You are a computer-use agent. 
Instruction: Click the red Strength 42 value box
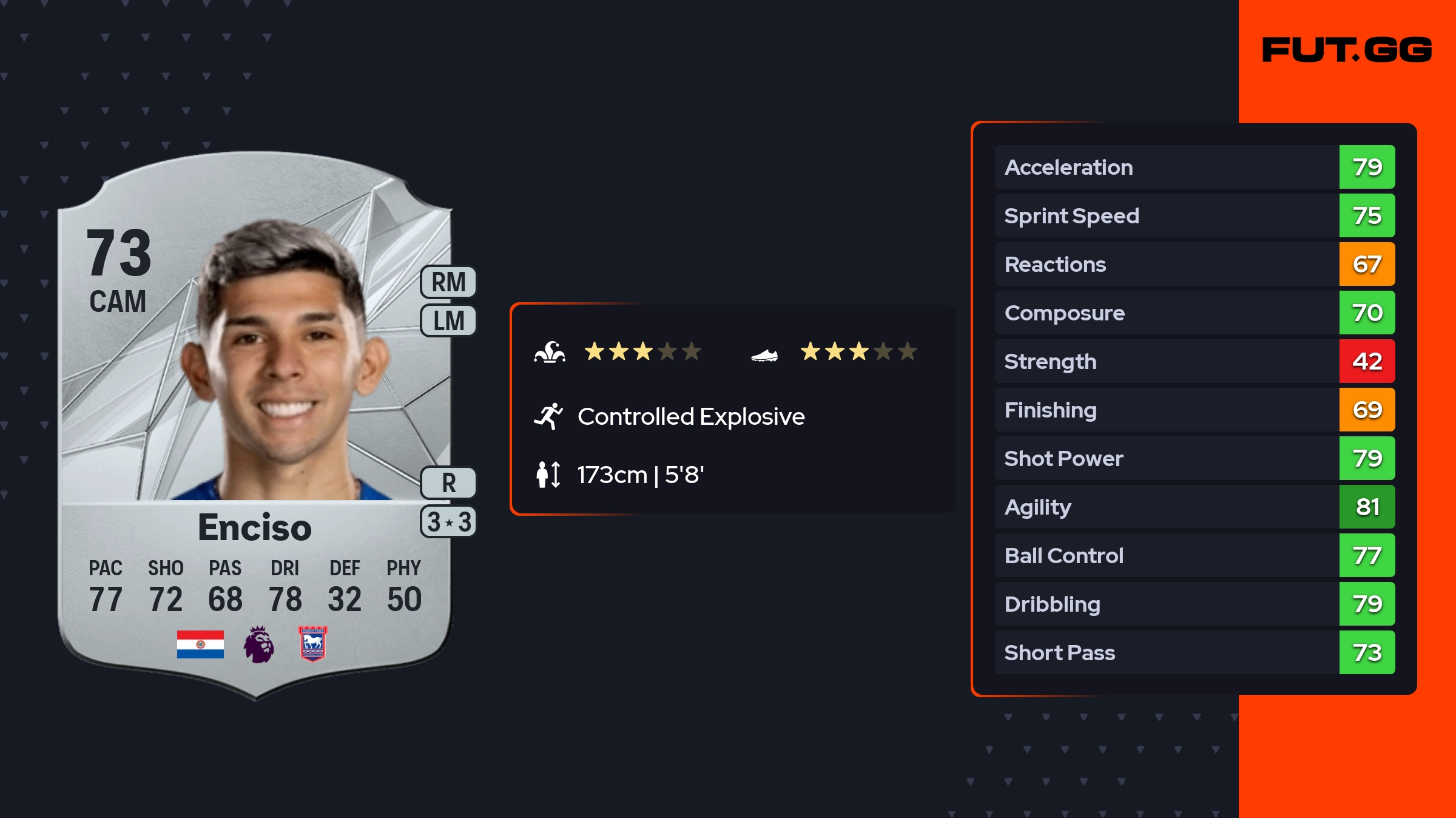point(1367,361)
